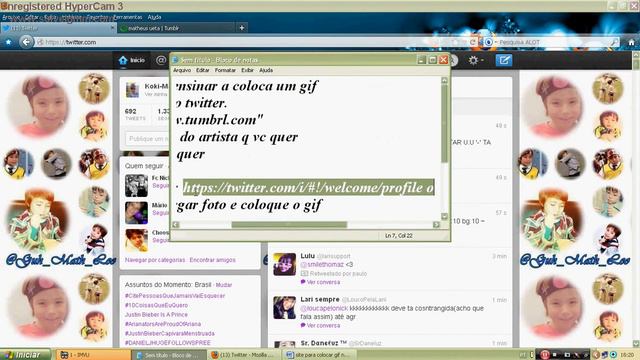Open Twitter settings gear menu

(x=473, y=60)
